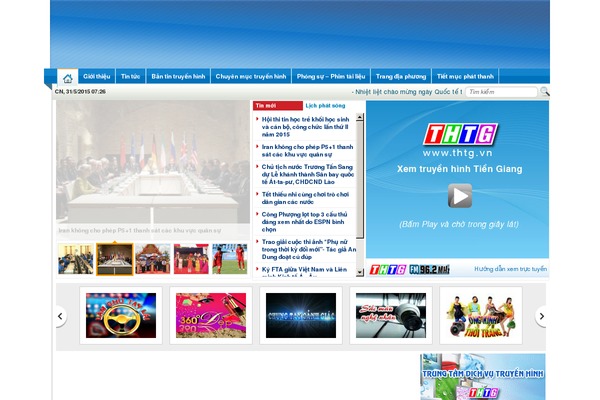Screen dimensions: 600x400
Task: Open Hội thi tin học trẻ news
Action: pos(306,127)
